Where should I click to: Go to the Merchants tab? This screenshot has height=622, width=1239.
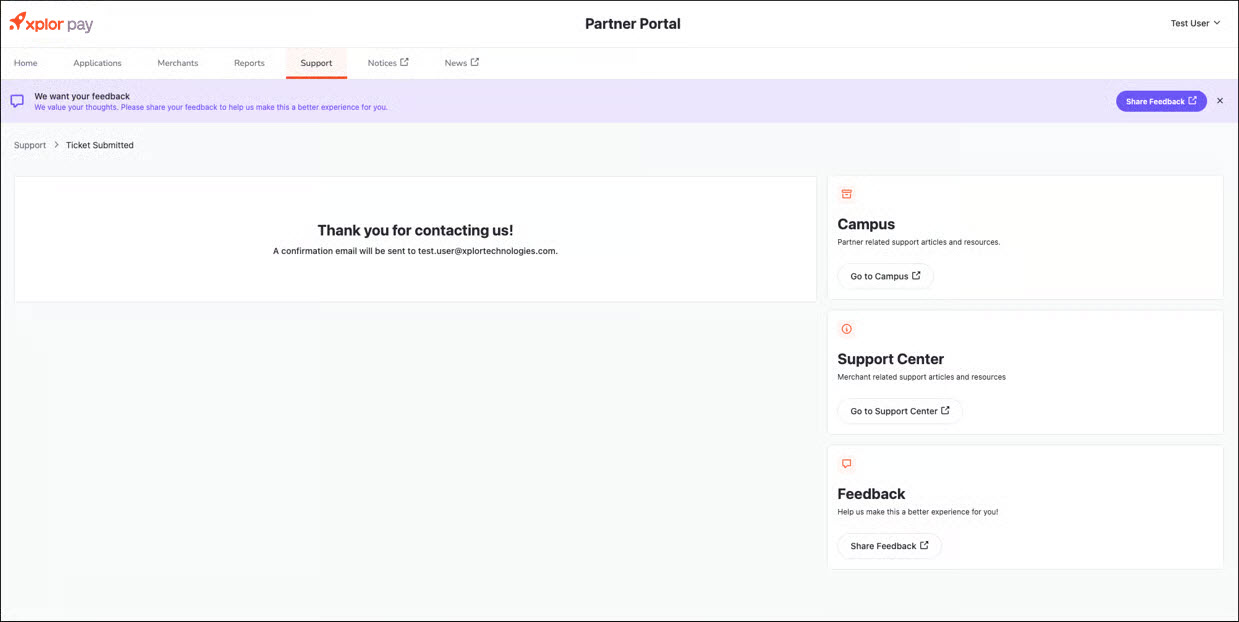[x=178, y=63]
